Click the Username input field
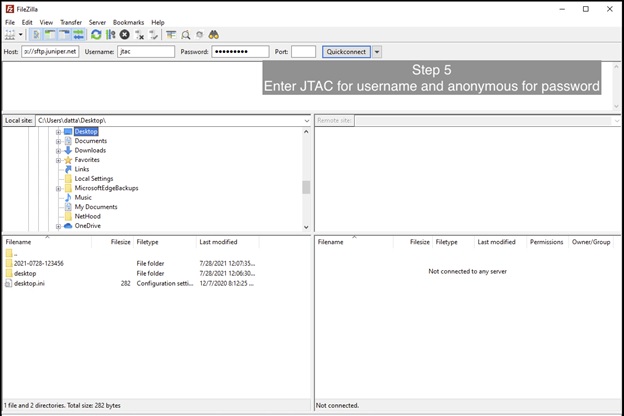The image size is (624, 416). pos(146,51)
